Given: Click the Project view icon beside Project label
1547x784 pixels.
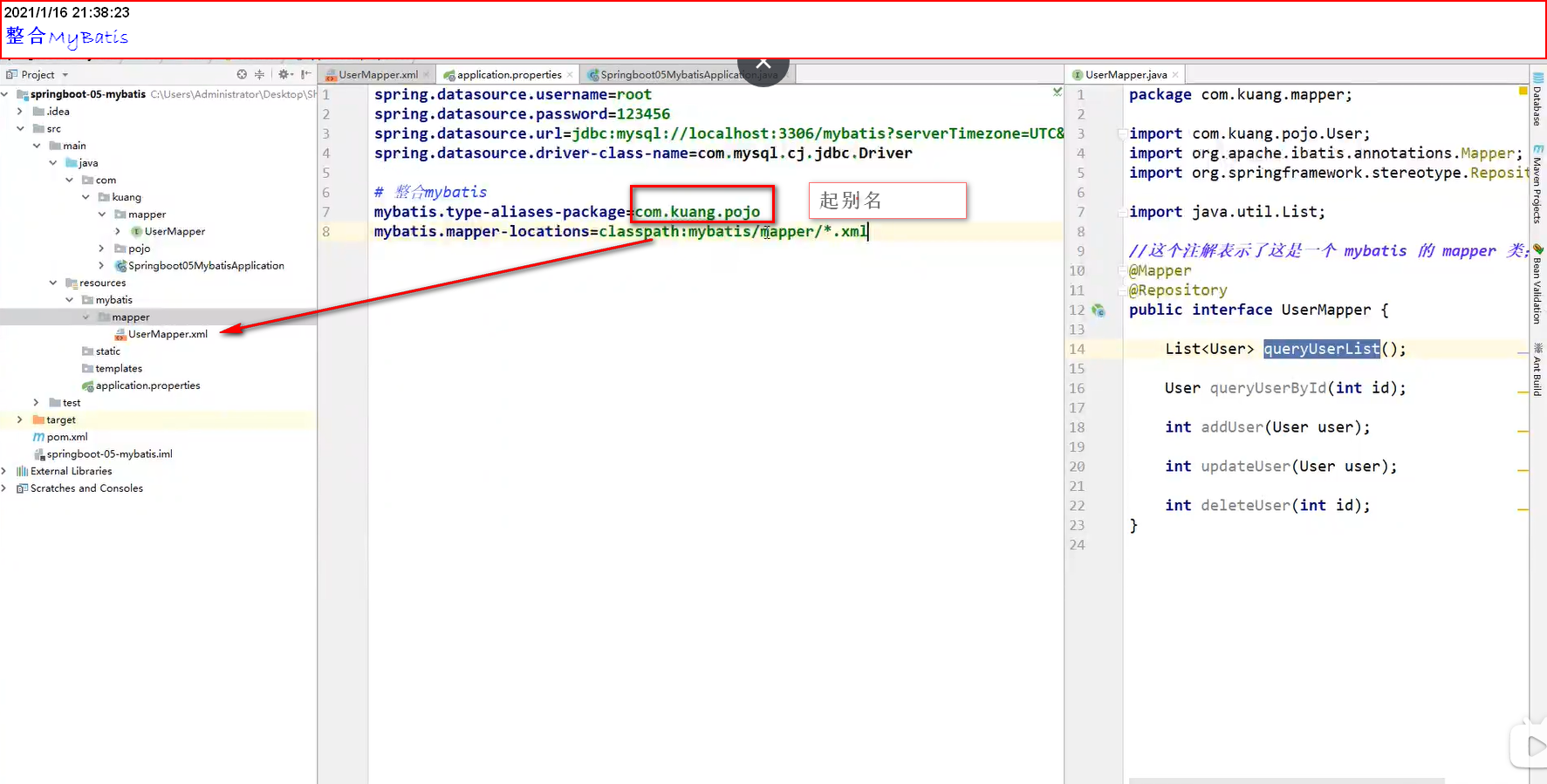Looking at the screenshot, I should [11, 74].
